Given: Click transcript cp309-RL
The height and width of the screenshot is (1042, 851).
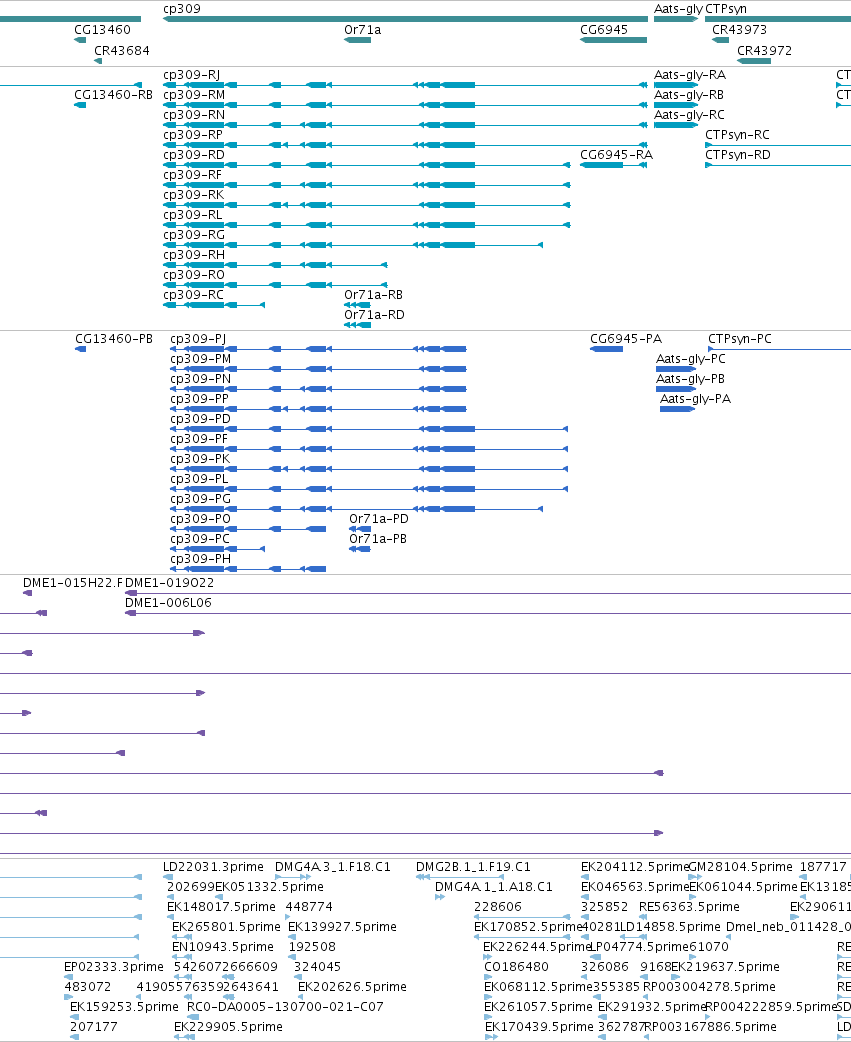Looking at the screenshot, I should [x=193, y=214].
